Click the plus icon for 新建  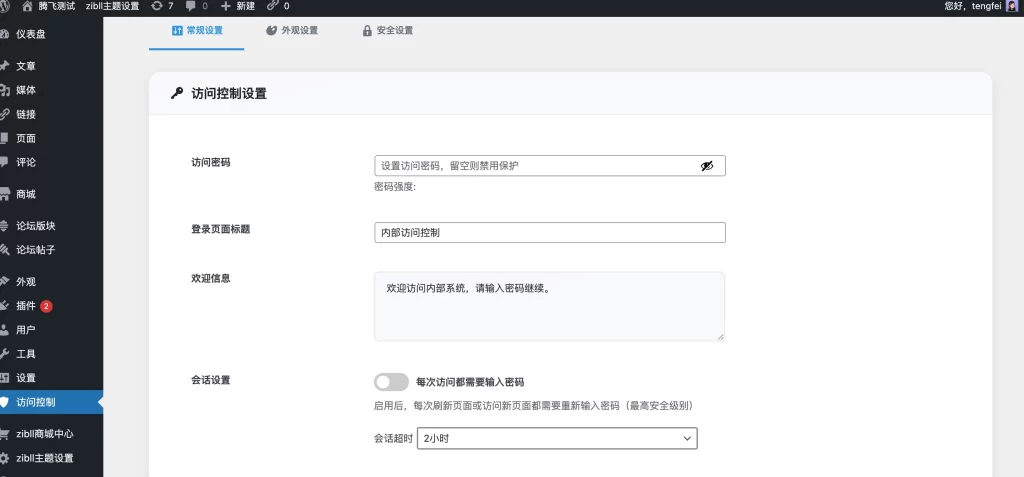click(x=225, y=6)
